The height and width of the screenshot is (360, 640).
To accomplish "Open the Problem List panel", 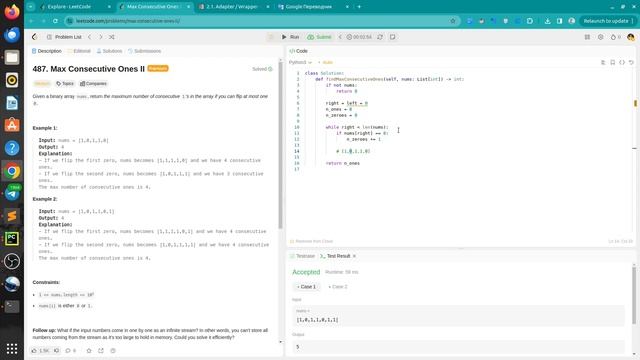I will point(64,37).
